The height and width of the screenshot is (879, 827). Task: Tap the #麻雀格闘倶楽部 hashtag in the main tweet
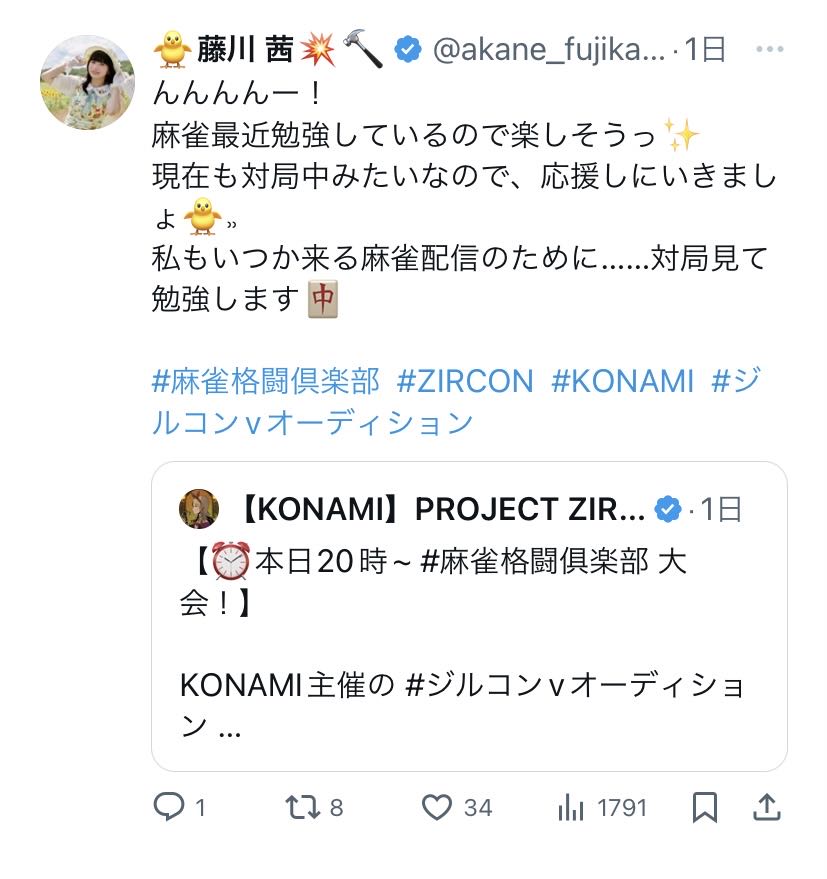click(266, 381)
